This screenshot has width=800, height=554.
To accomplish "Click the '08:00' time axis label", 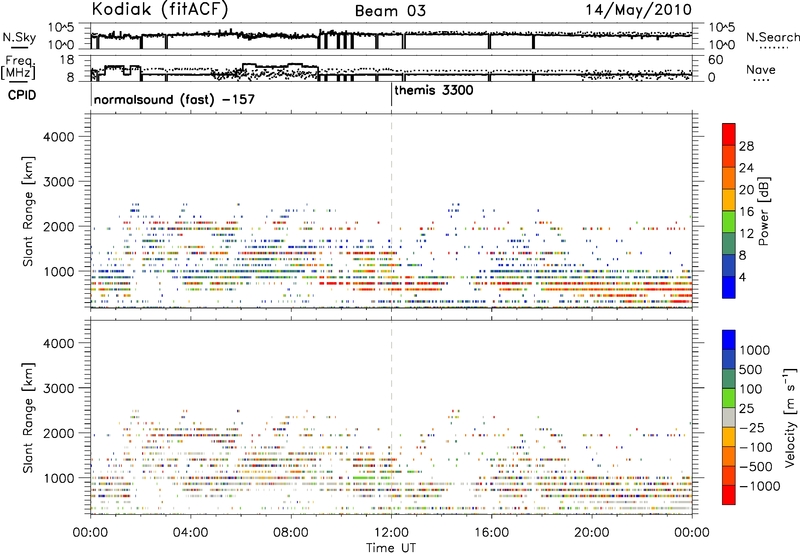I will (x=291, y=532).
